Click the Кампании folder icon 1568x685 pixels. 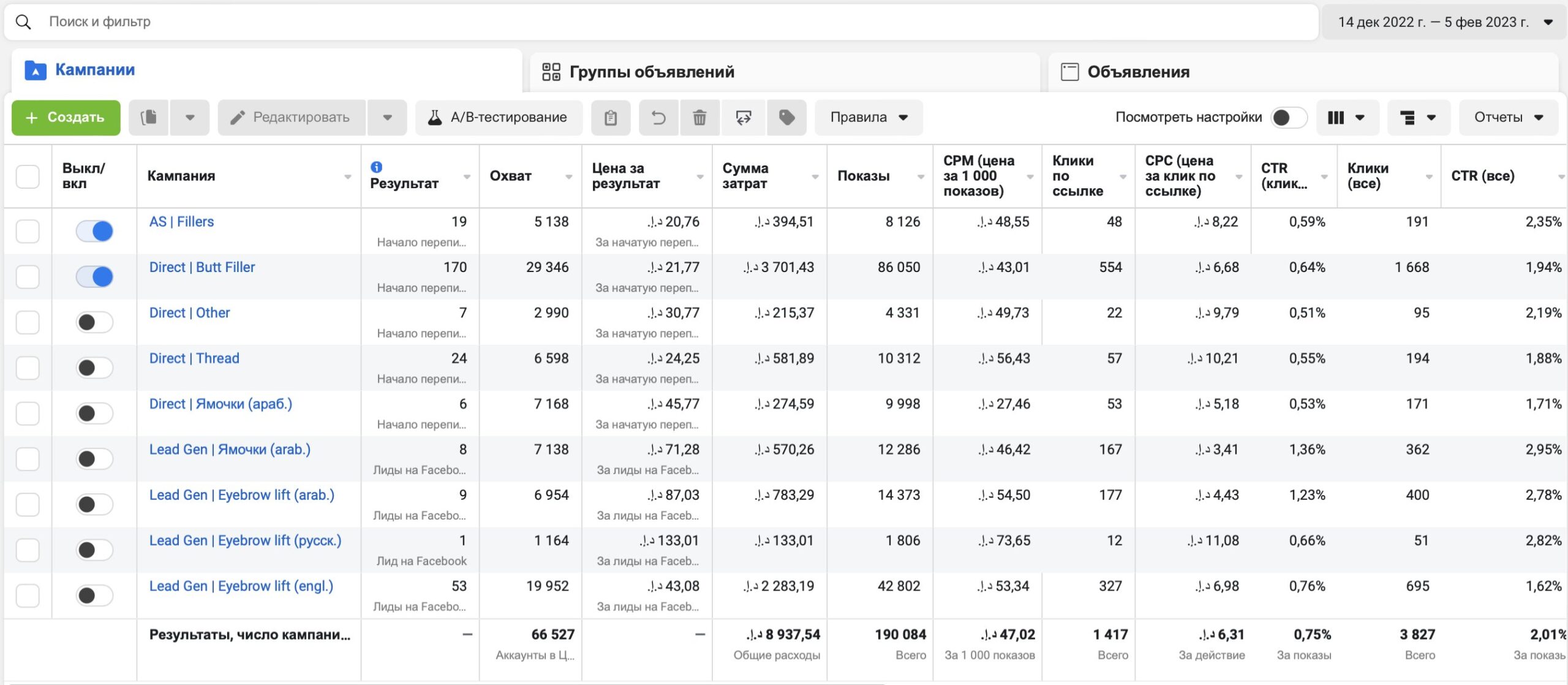[x=36, y=70]
